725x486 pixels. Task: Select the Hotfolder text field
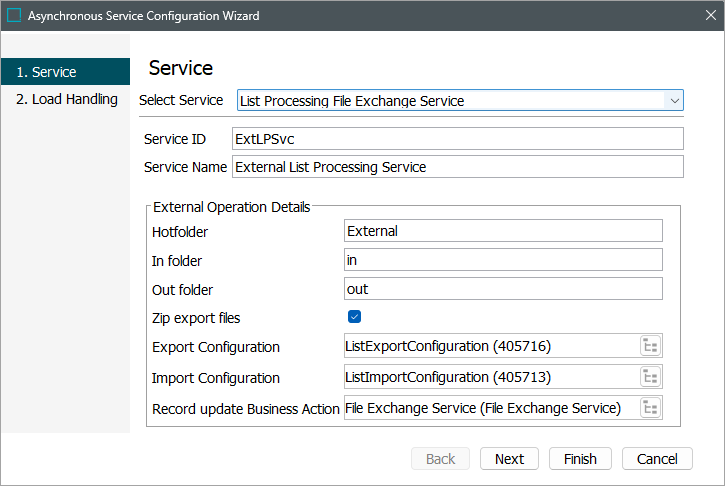coord(503,231)
